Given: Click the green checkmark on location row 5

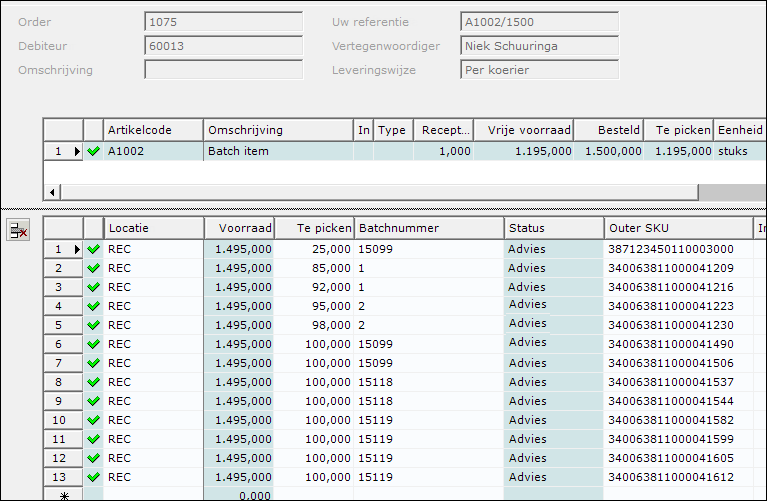Looking at the screenshot, I should 93,325.
